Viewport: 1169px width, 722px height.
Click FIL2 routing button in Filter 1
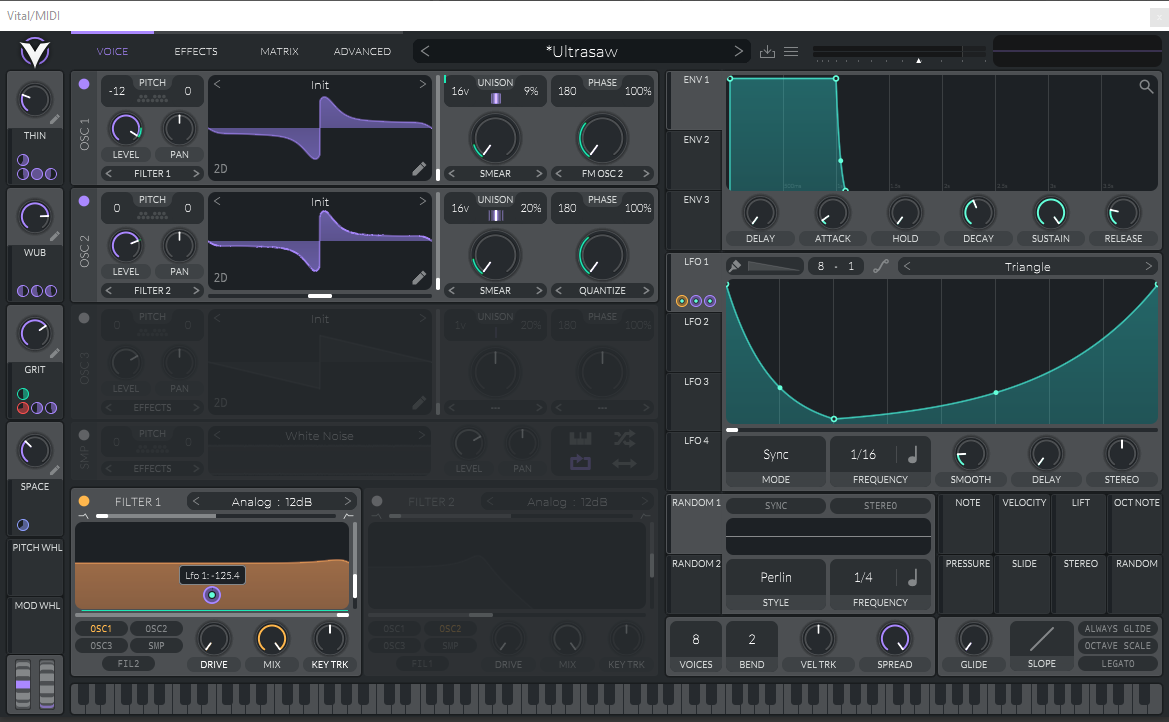pyautogui.click(x=128, y=663)
